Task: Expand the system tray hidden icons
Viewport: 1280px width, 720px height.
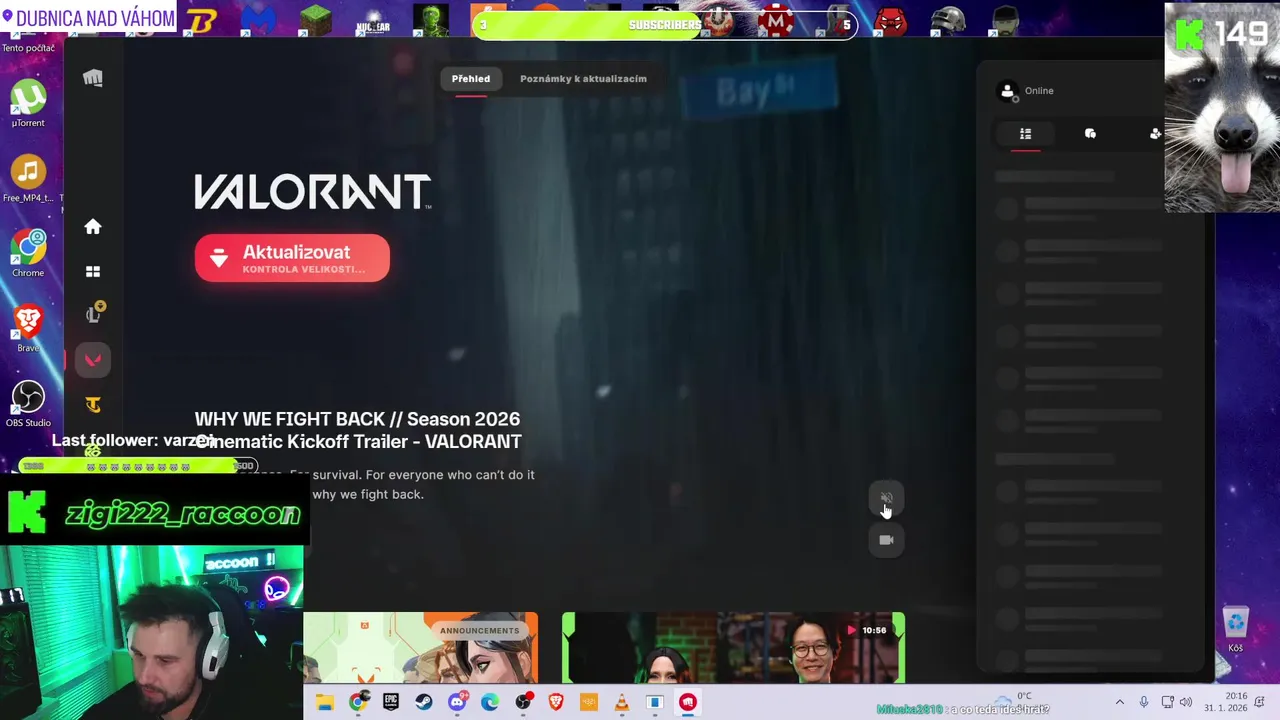Action: point(1119,703)
